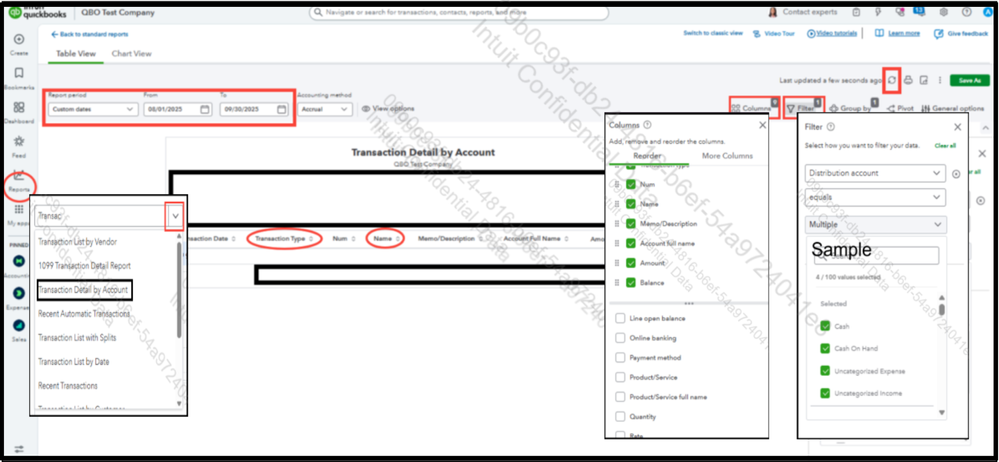Switch to Chart View tab

tap(132, 54)
